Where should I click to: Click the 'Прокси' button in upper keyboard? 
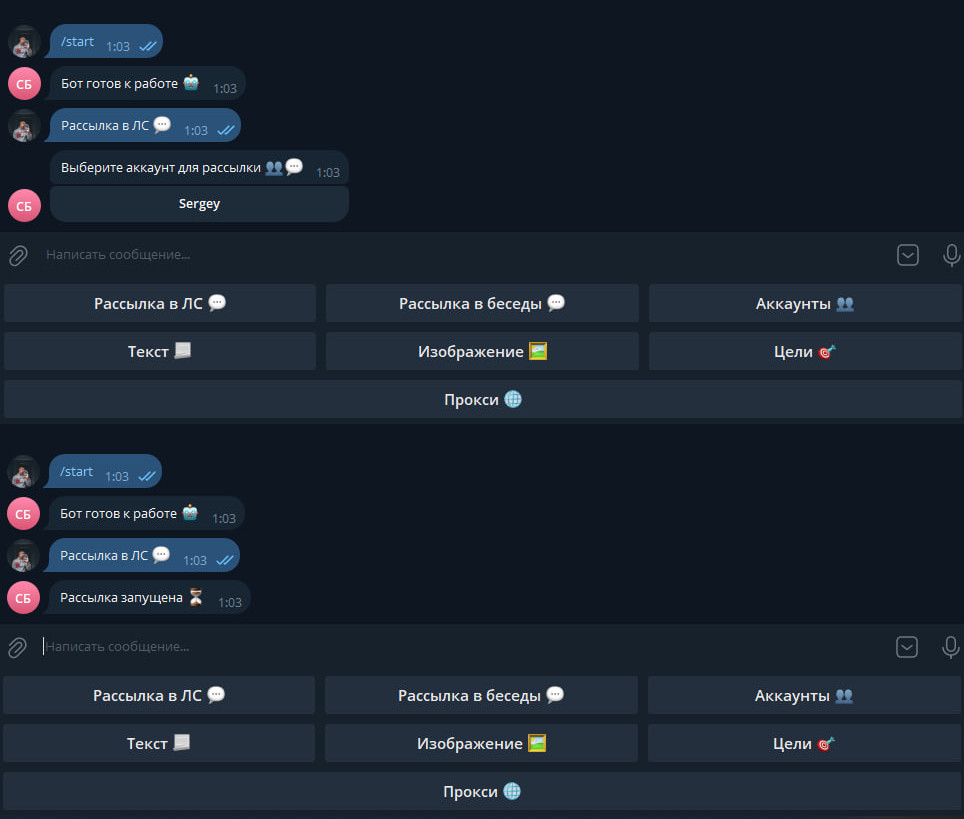(x=482, y=399)
